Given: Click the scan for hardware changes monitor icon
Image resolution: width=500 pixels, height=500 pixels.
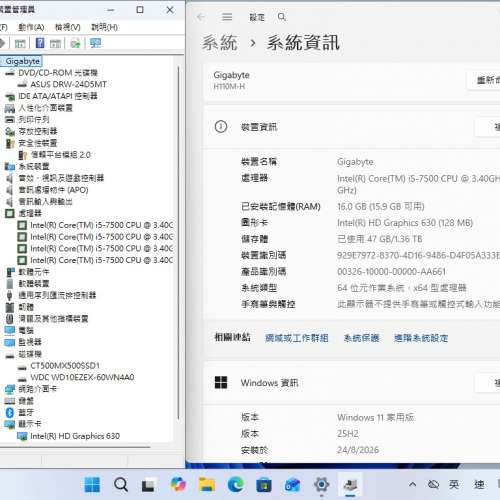Looking at the screenshot, I should [x=95, y=43].
